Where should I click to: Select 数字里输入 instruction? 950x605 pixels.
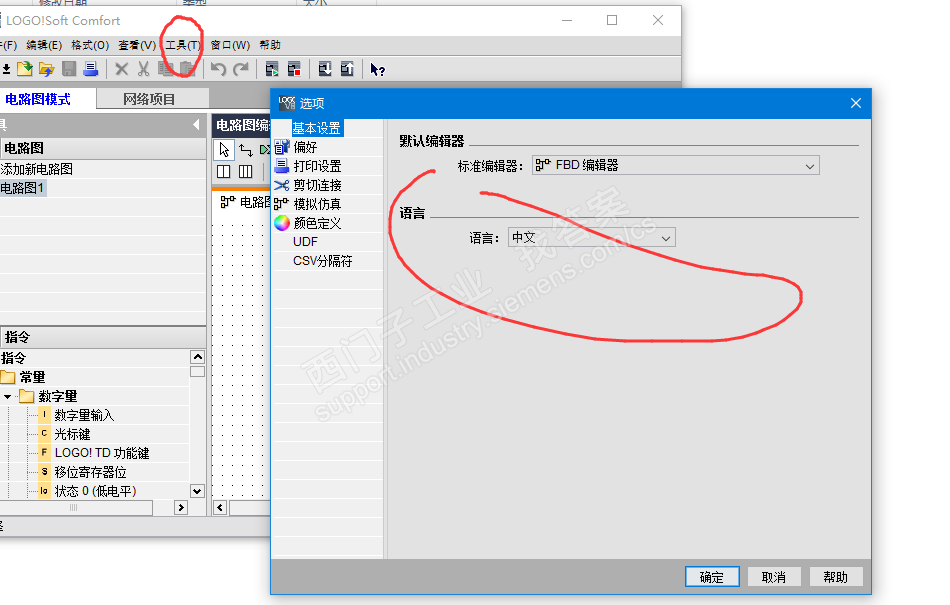coord(84,415)
